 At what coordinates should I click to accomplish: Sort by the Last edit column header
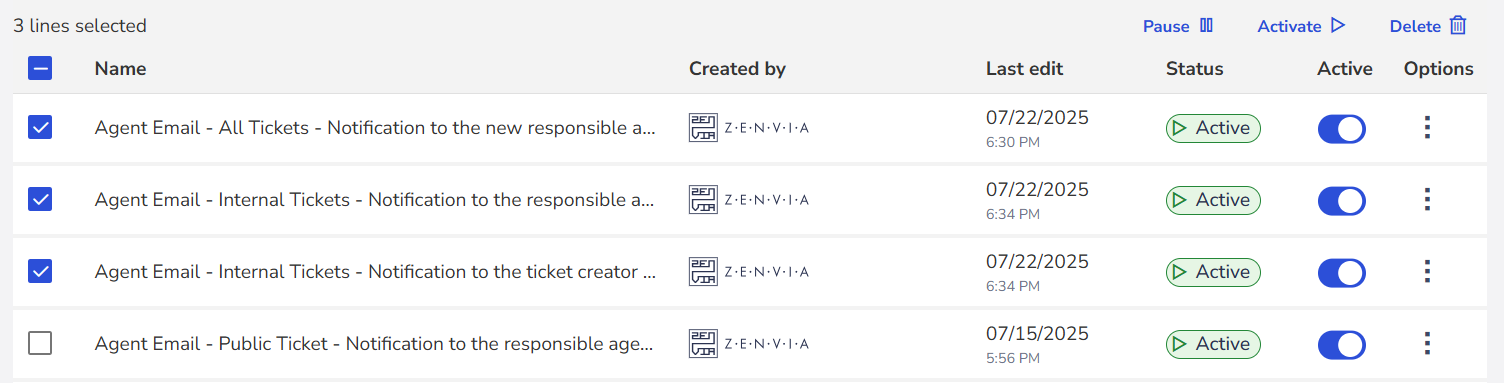coord(1024,69)
